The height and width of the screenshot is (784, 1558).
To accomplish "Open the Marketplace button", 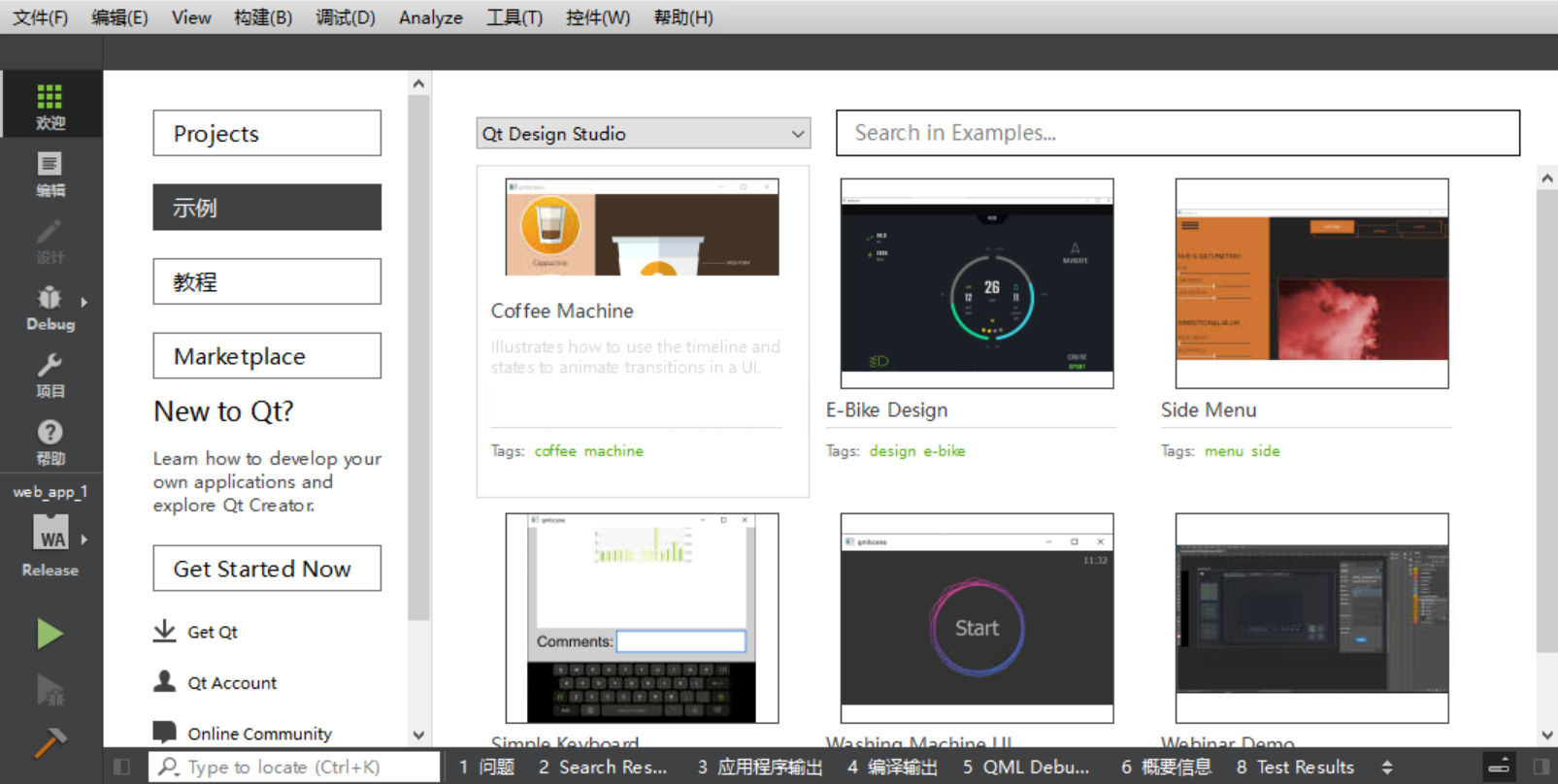I will (267, 356).
